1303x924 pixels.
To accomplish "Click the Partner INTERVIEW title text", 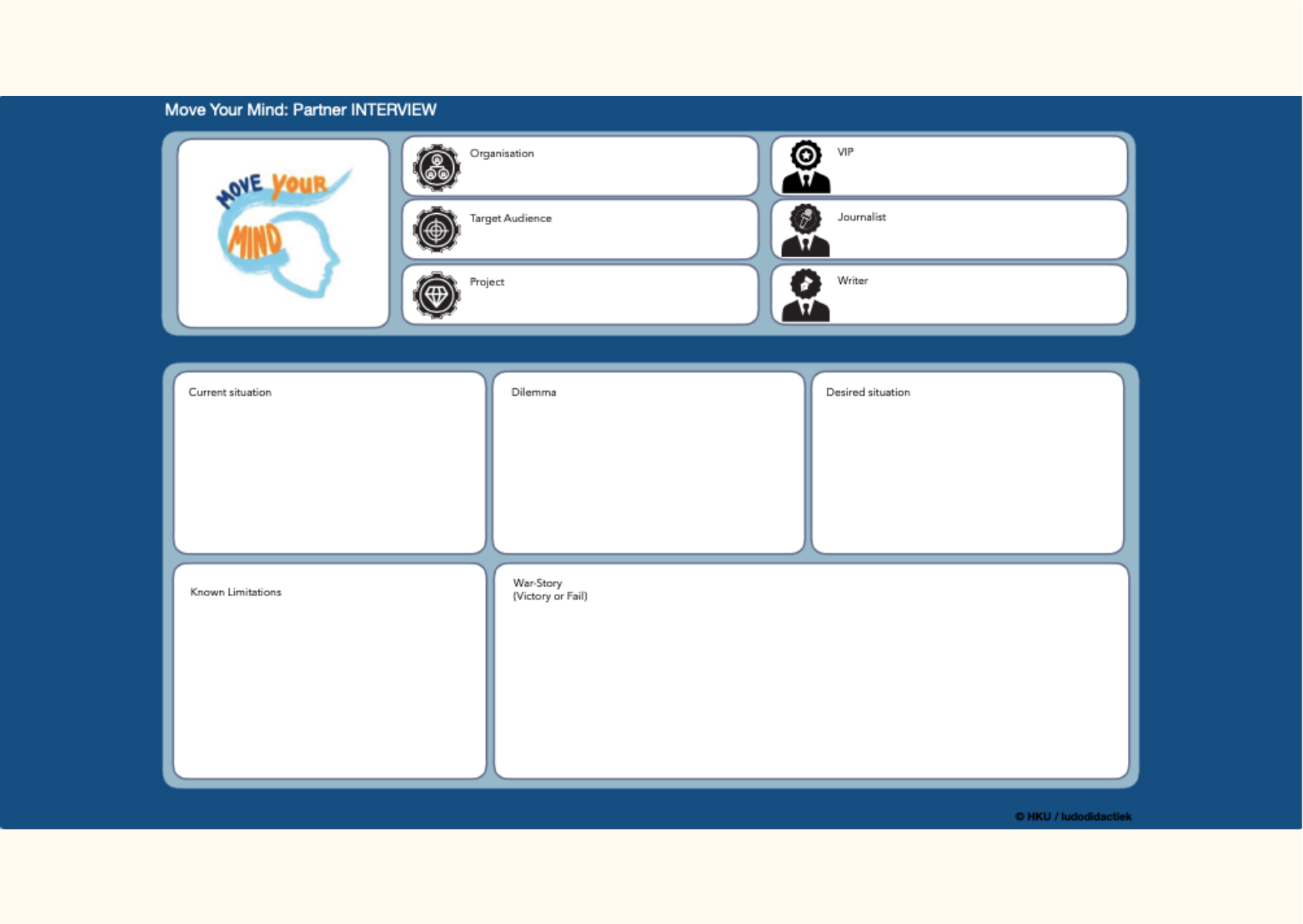I will click(300, 110).
